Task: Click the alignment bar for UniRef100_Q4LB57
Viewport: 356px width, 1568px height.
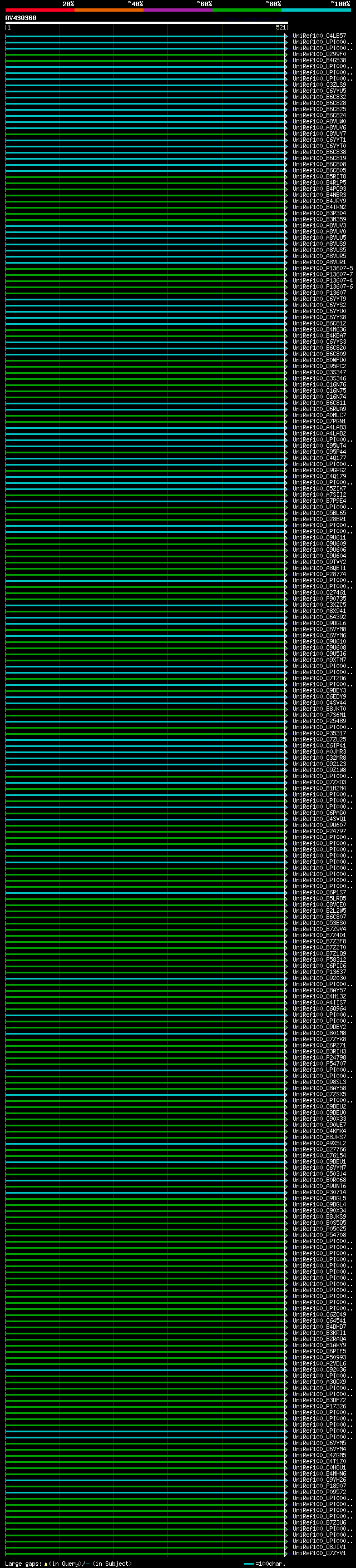Action: (x=146, y=36)
